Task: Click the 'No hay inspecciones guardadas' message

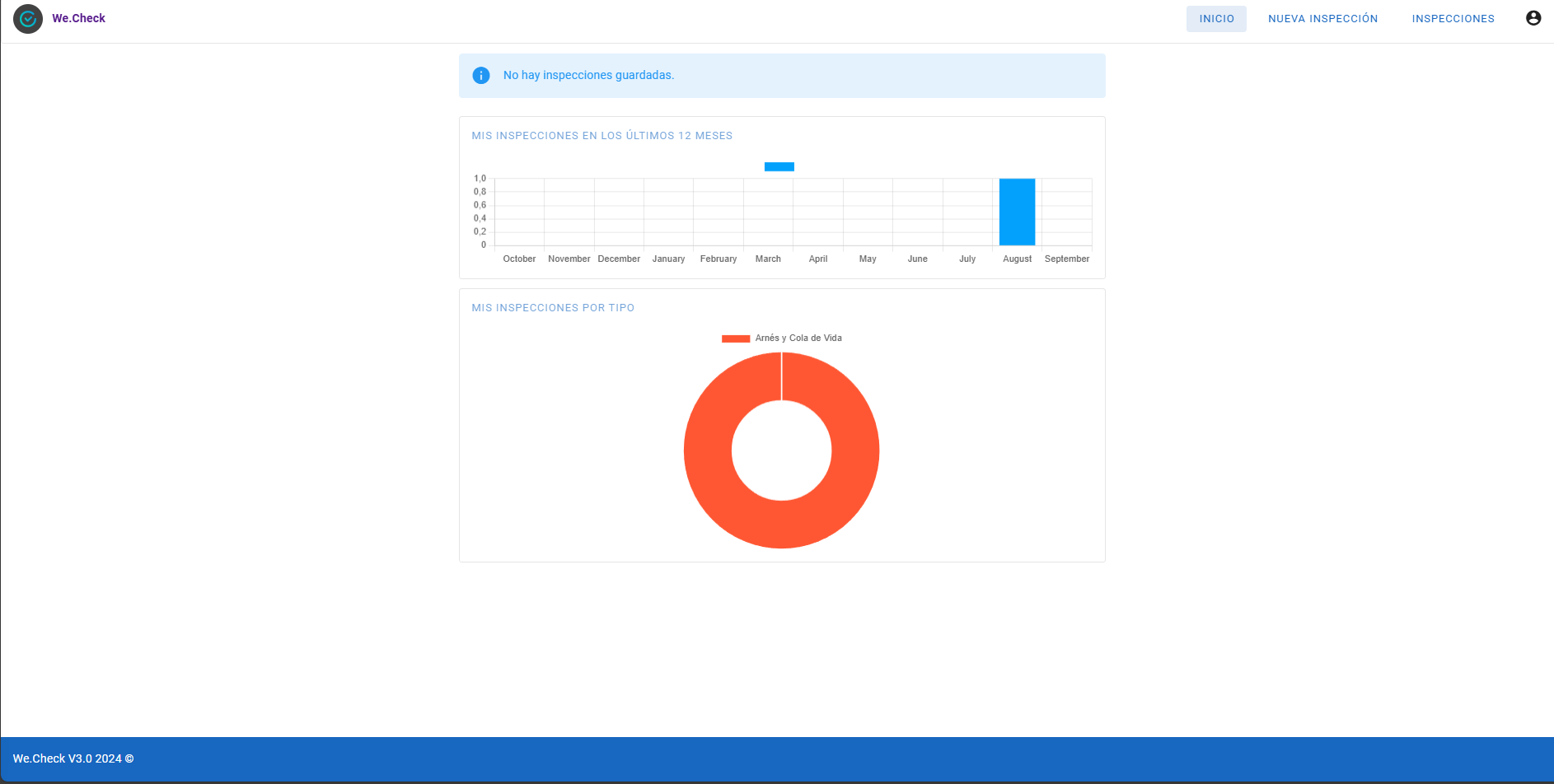Action: [x=588, y=76]
